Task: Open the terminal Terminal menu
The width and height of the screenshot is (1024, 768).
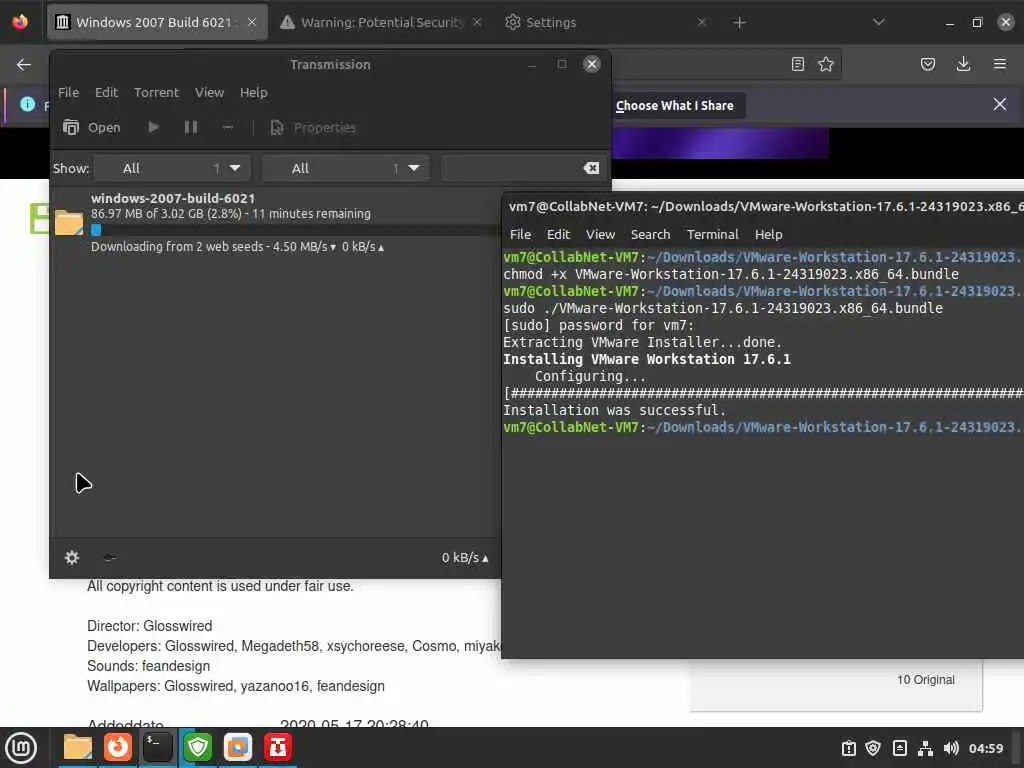Action: [712, 234]
